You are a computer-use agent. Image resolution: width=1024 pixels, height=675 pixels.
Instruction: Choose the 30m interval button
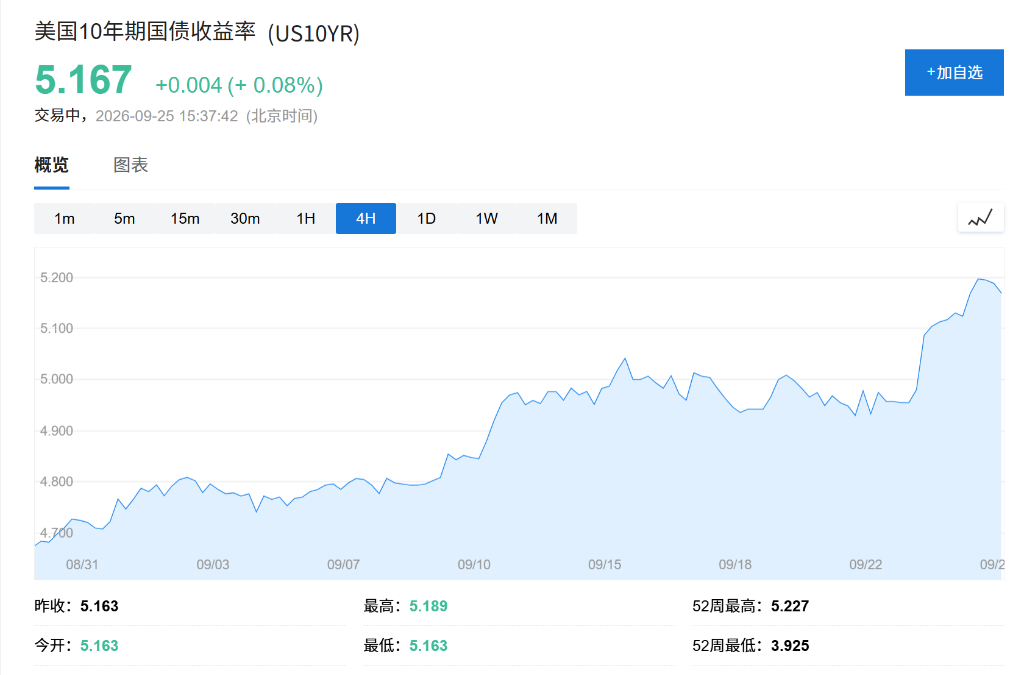click(x=245, y=219)
